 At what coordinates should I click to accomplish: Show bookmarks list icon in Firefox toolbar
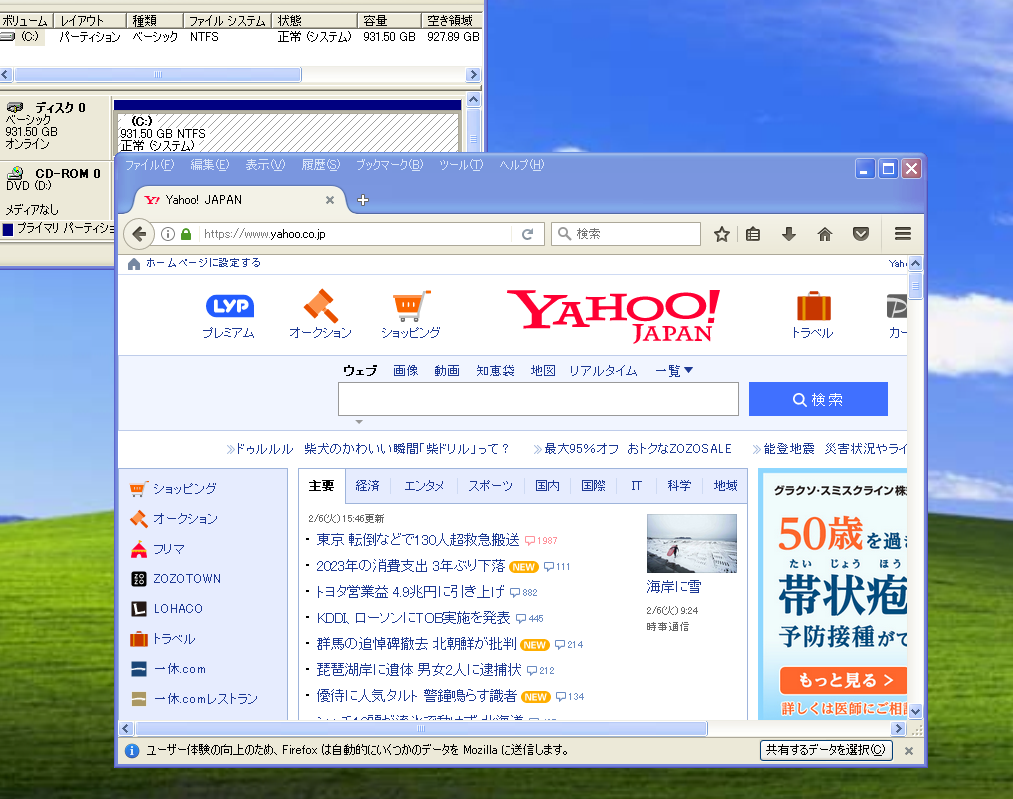pyautogui.click(x=753, y=234)
